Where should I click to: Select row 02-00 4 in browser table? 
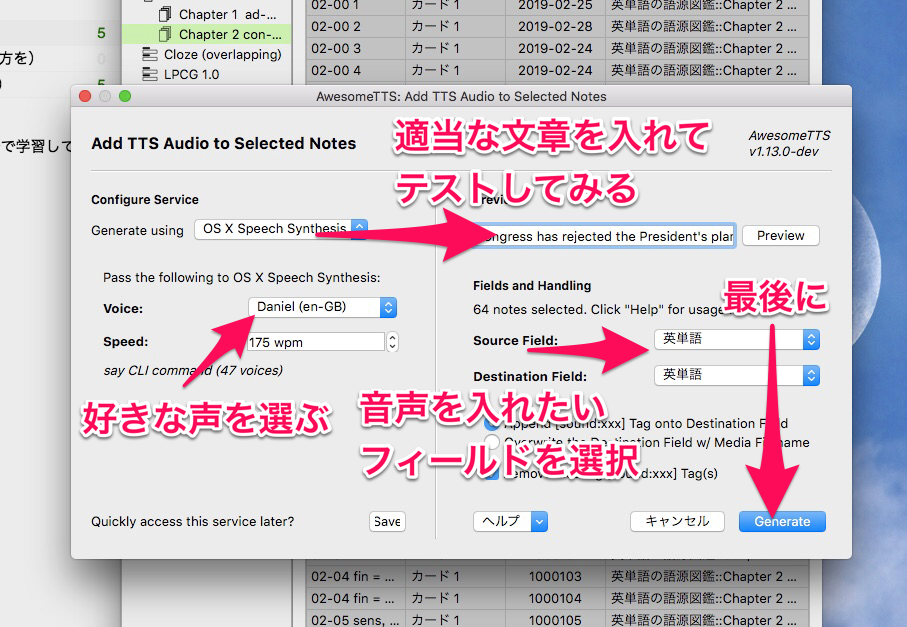[555, 71]
